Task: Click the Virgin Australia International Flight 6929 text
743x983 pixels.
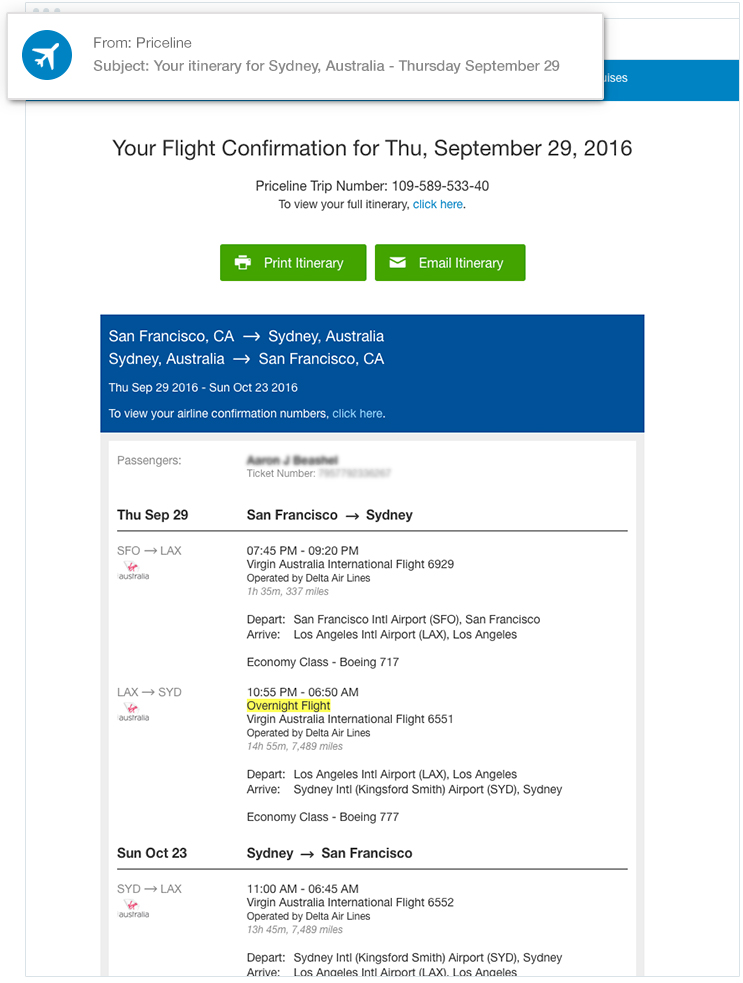Action: [x=350, y=564]
